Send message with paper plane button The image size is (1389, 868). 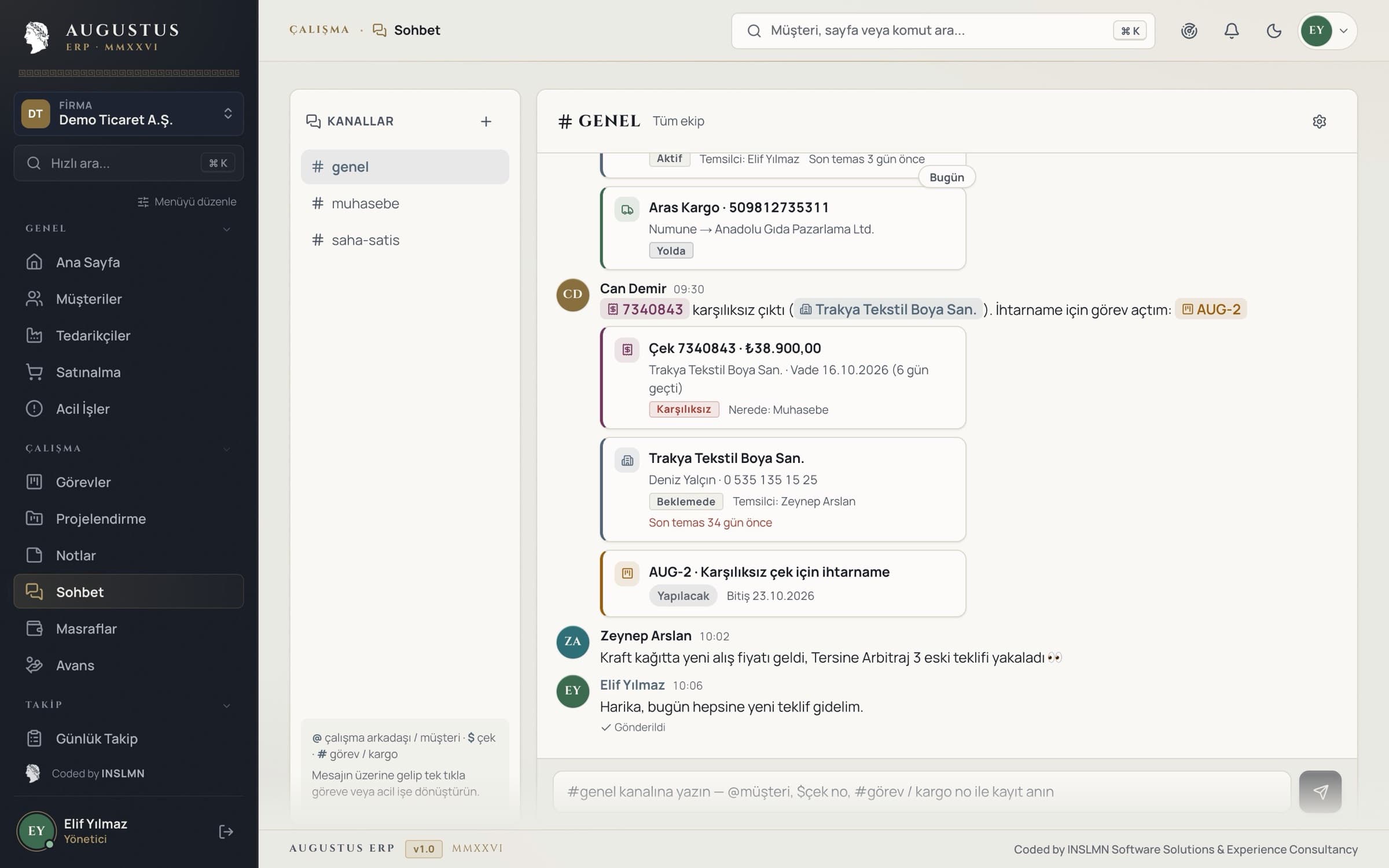[x=1320, y=791]
